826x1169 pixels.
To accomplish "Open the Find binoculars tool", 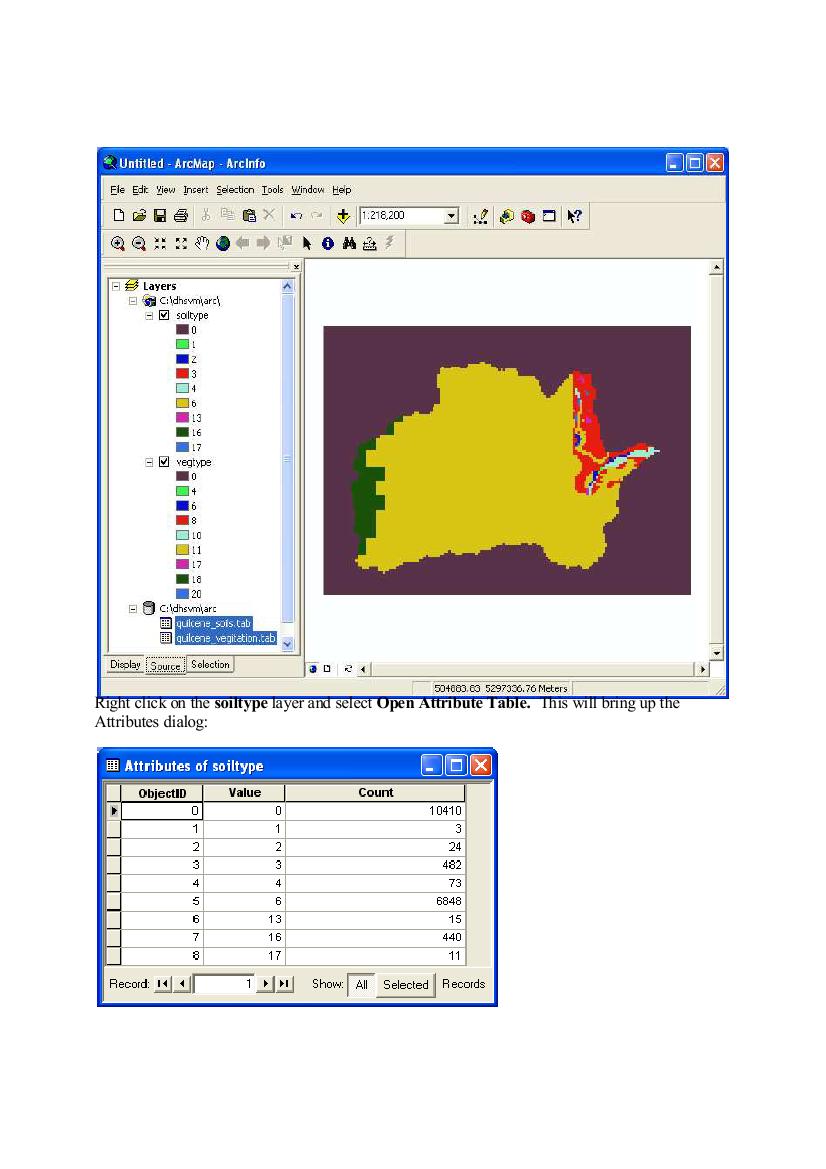I will pyautogui.click(x=348, y=243).
